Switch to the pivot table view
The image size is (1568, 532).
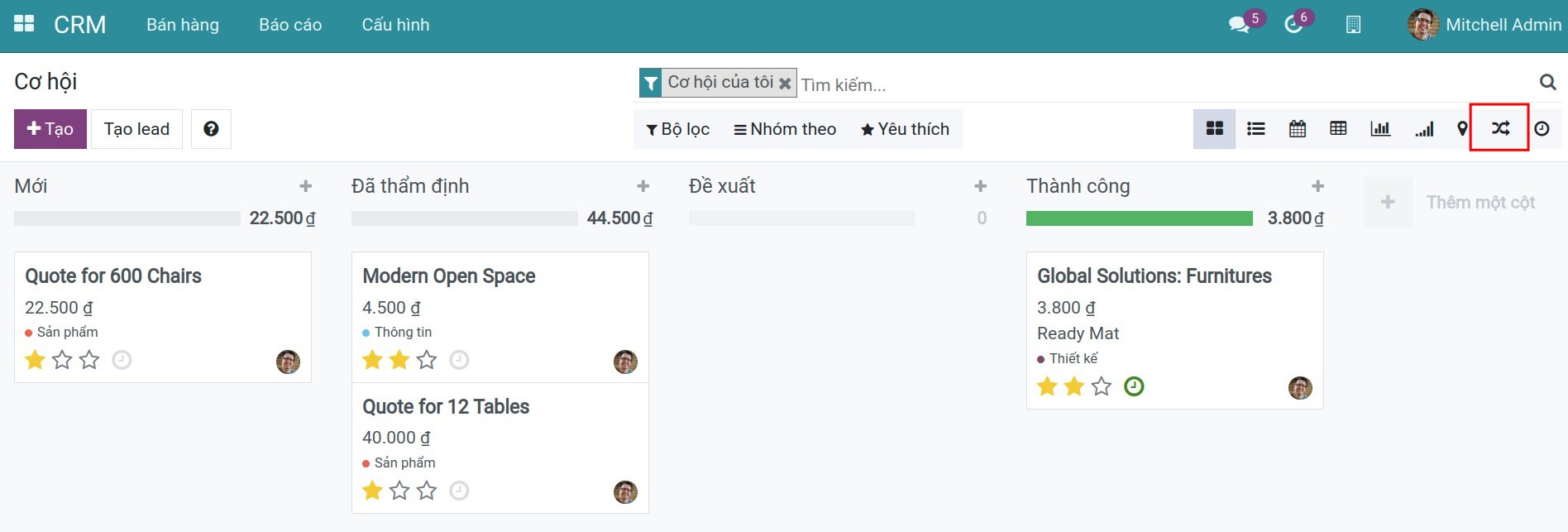pos(1338,129)
